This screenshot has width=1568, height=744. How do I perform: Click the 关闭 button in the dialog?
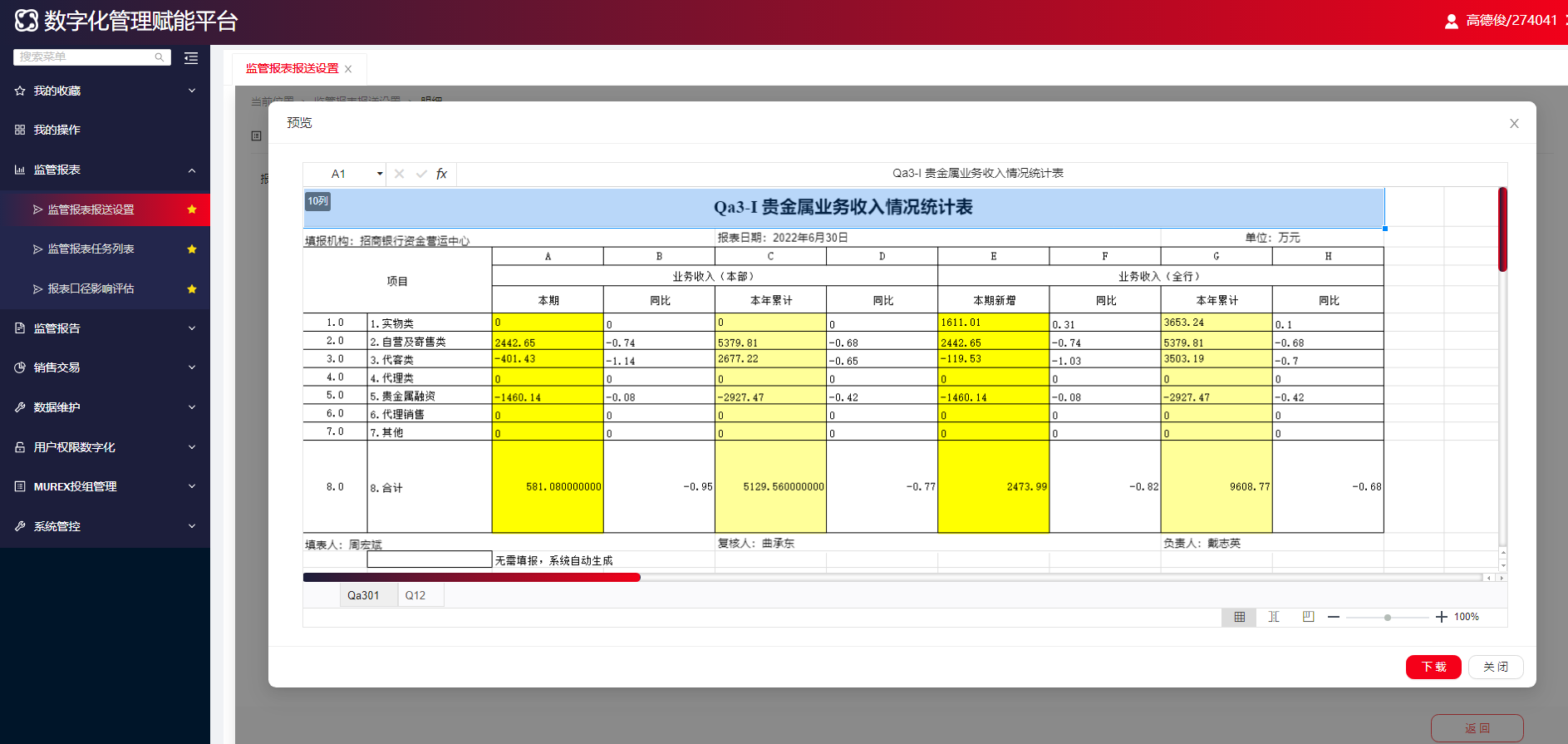pos(1496,667)
